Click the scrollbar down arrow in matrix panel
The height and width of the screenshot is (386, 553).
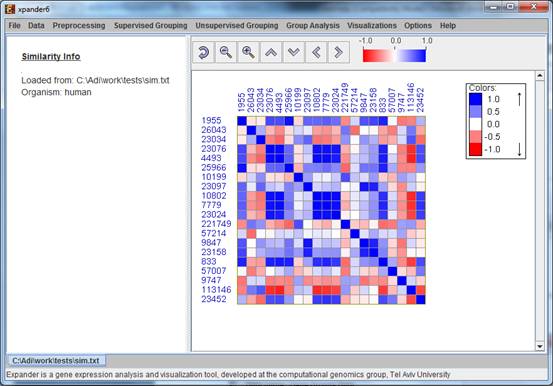pos(540,346)
